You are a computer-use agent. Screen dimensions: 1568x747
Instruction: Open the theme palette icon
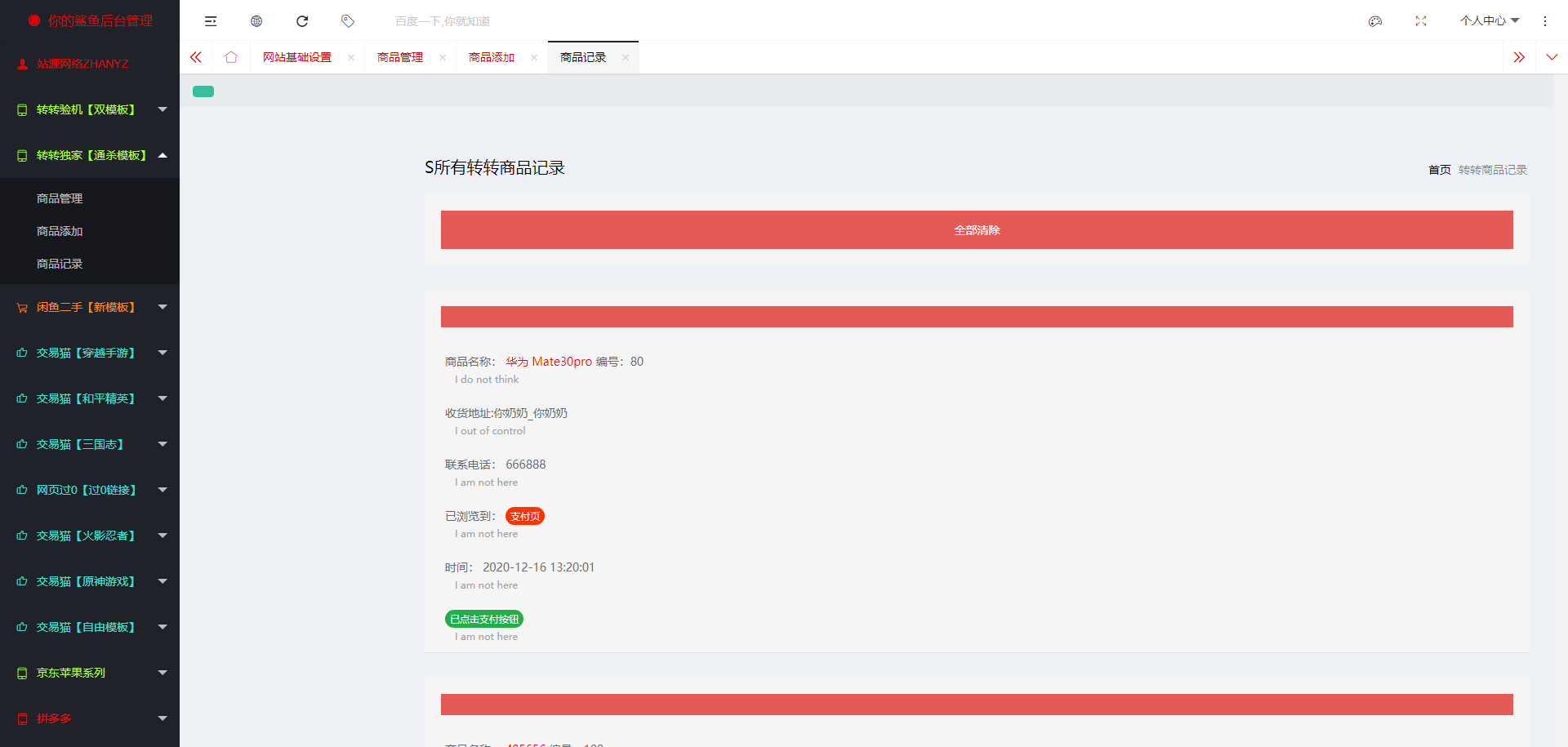click(1375, 21)
